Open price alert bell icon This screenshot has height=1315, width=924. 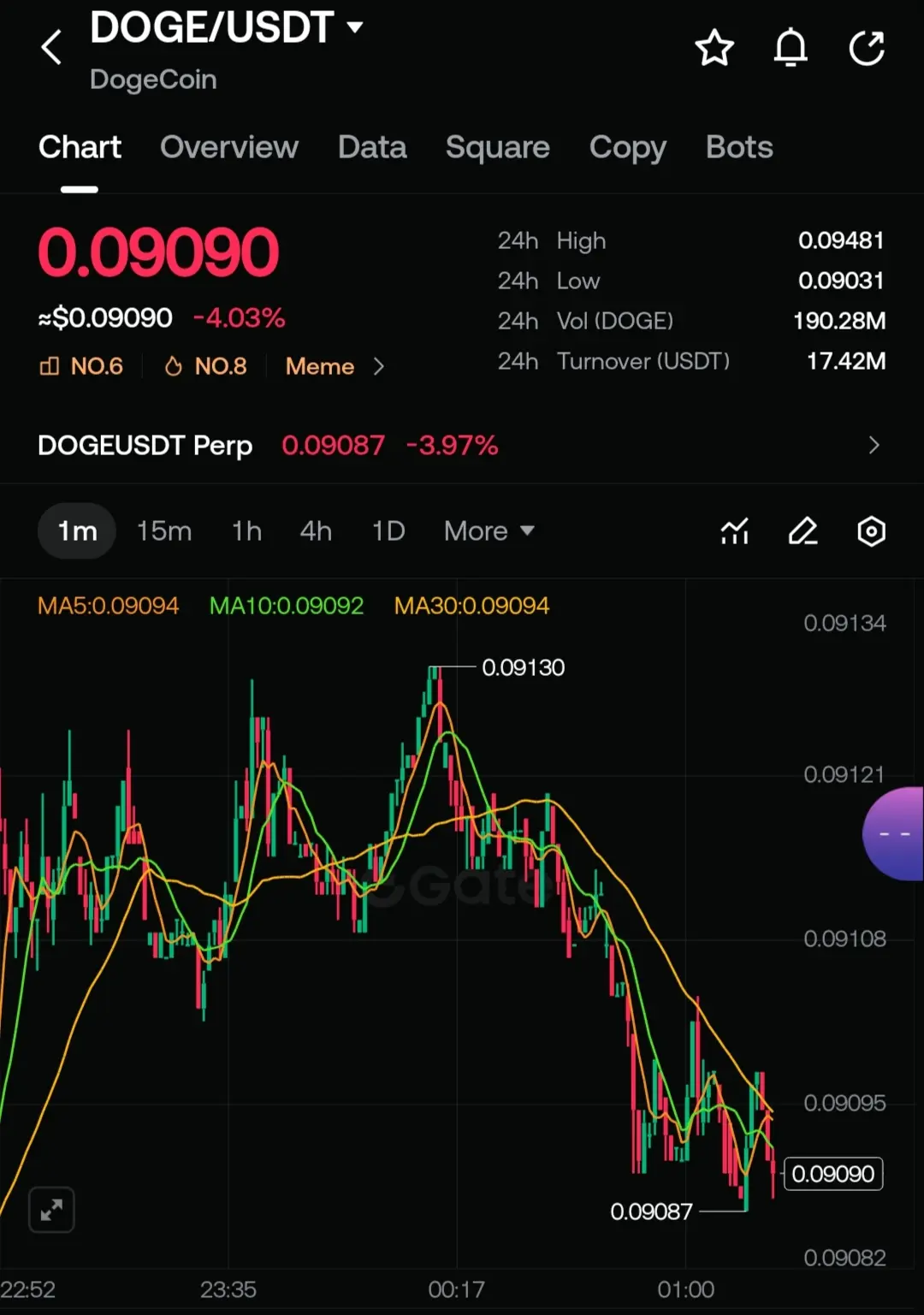(x=791, y=48)
